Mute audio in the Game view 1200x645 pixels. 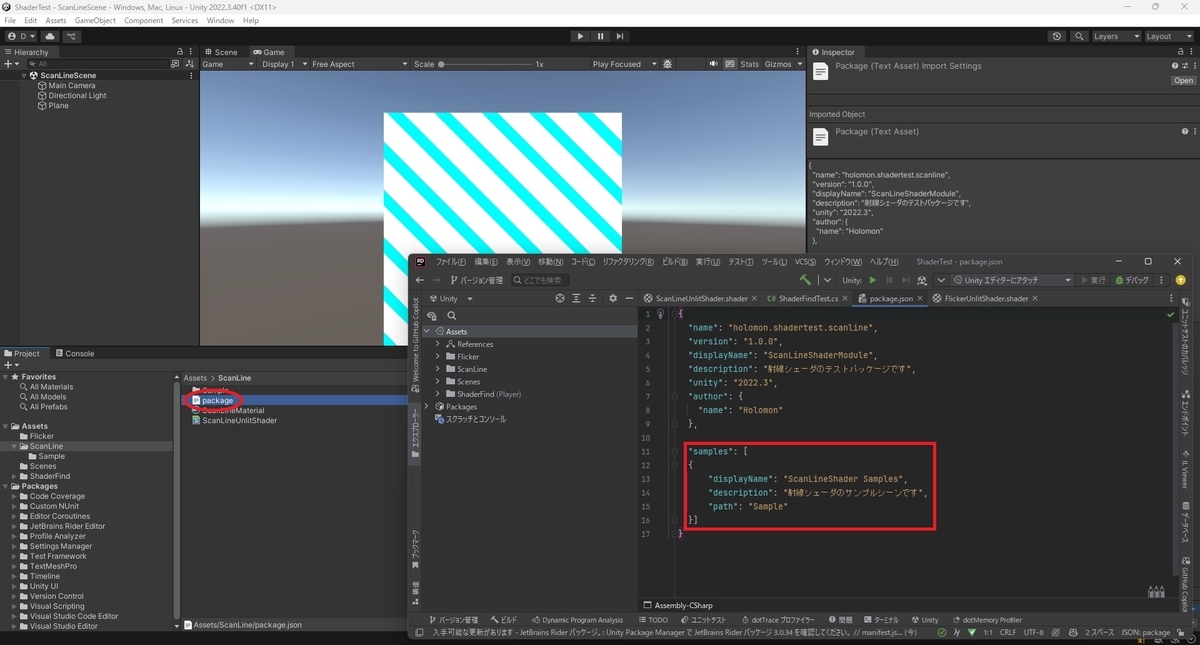(714, 63)
